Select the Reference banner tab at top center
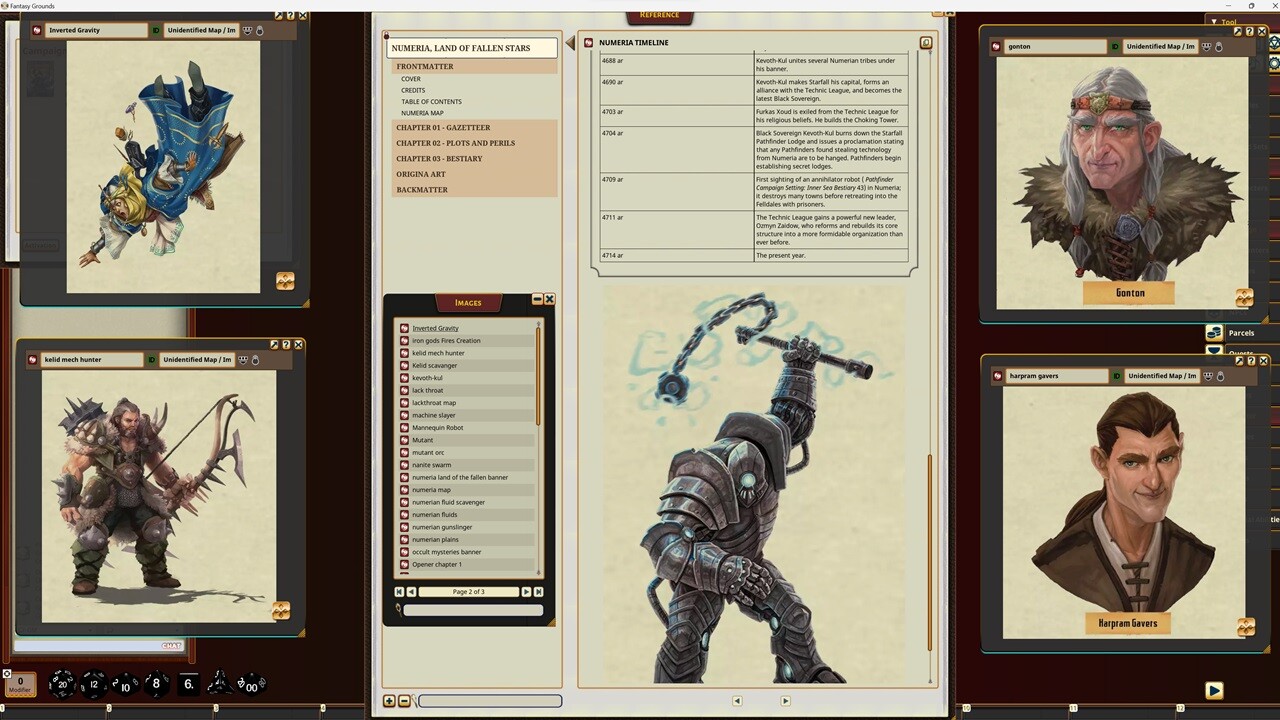 pos(659,14)
